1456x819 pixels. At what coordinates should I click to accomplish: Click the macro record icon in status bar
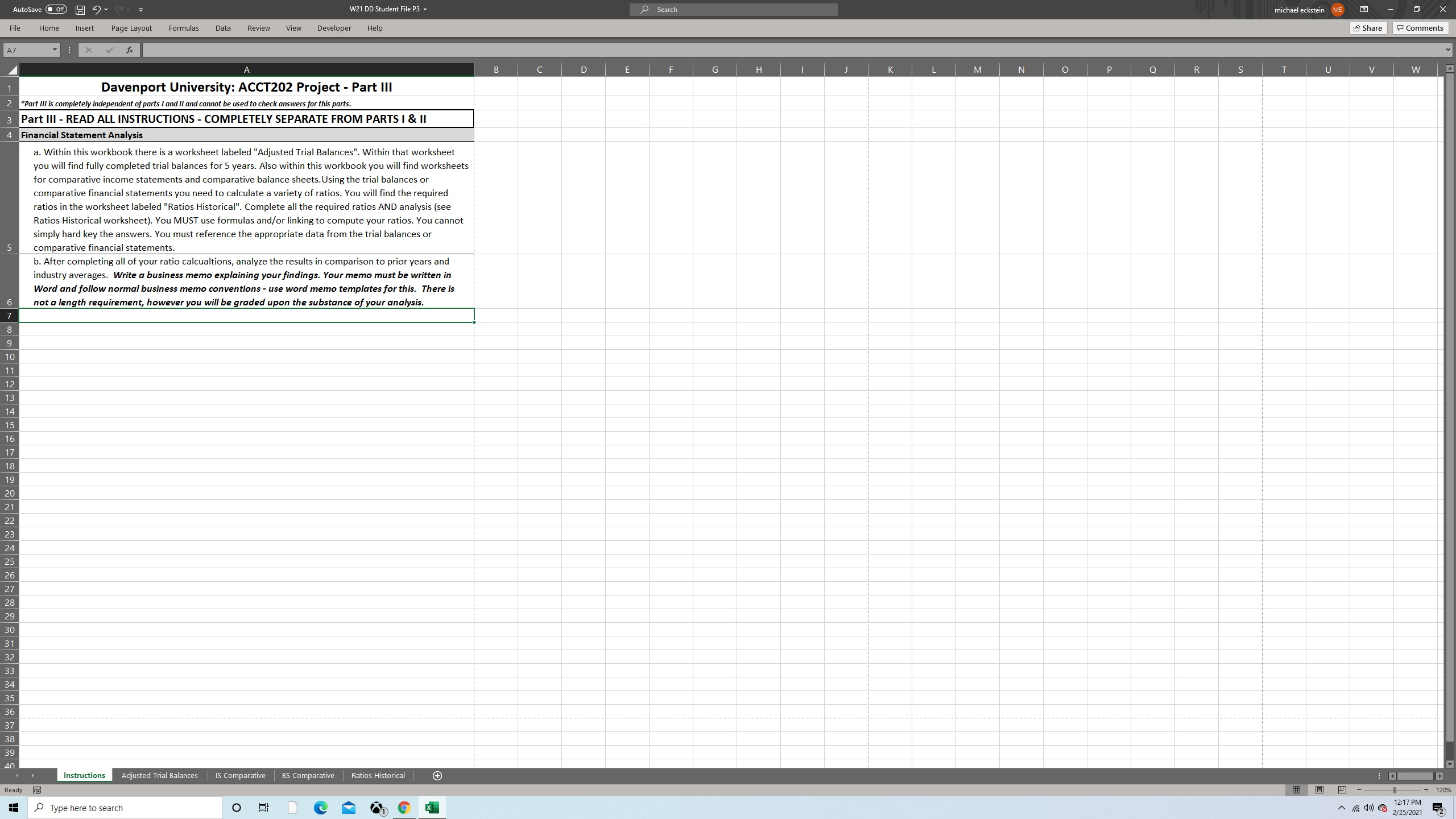click(x=36, y=790)
